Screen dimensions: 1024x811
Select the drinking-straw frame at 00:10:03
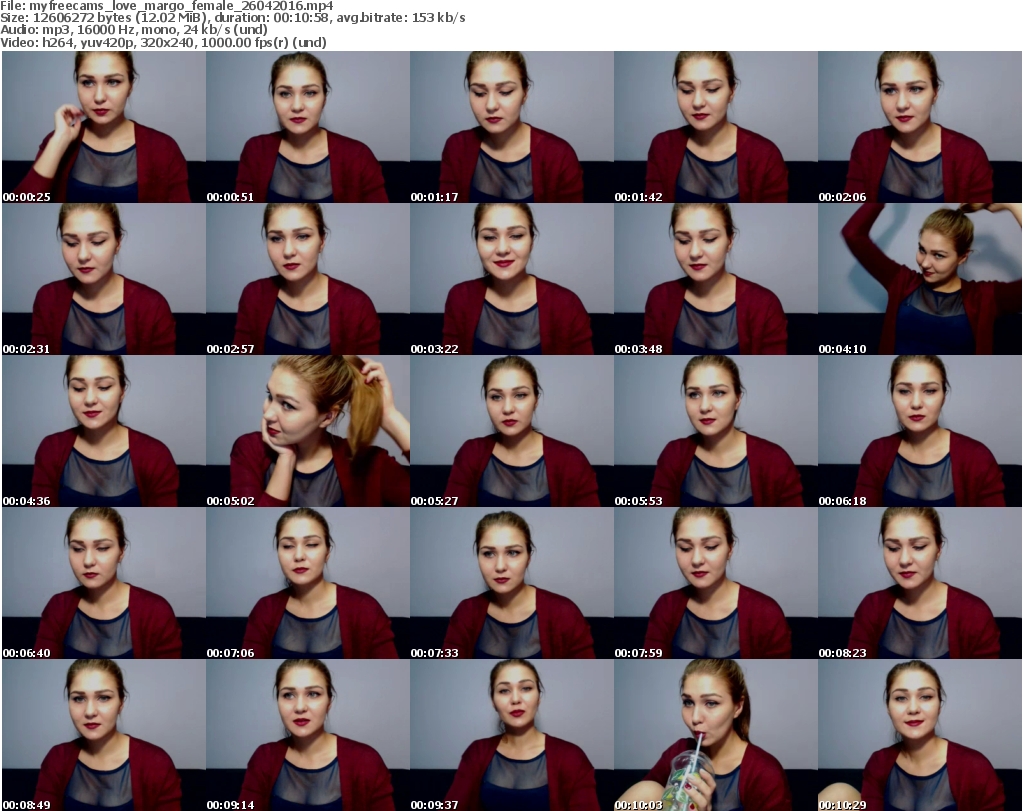[x=716, y=735]
